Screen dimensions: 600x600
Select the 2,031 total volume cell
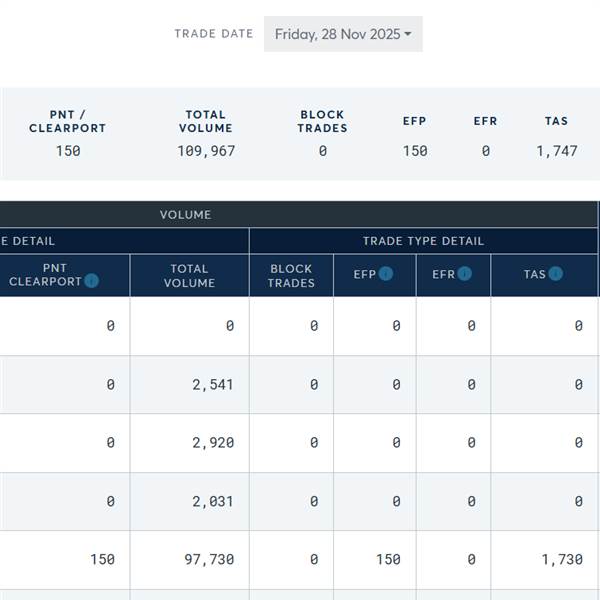213,501
